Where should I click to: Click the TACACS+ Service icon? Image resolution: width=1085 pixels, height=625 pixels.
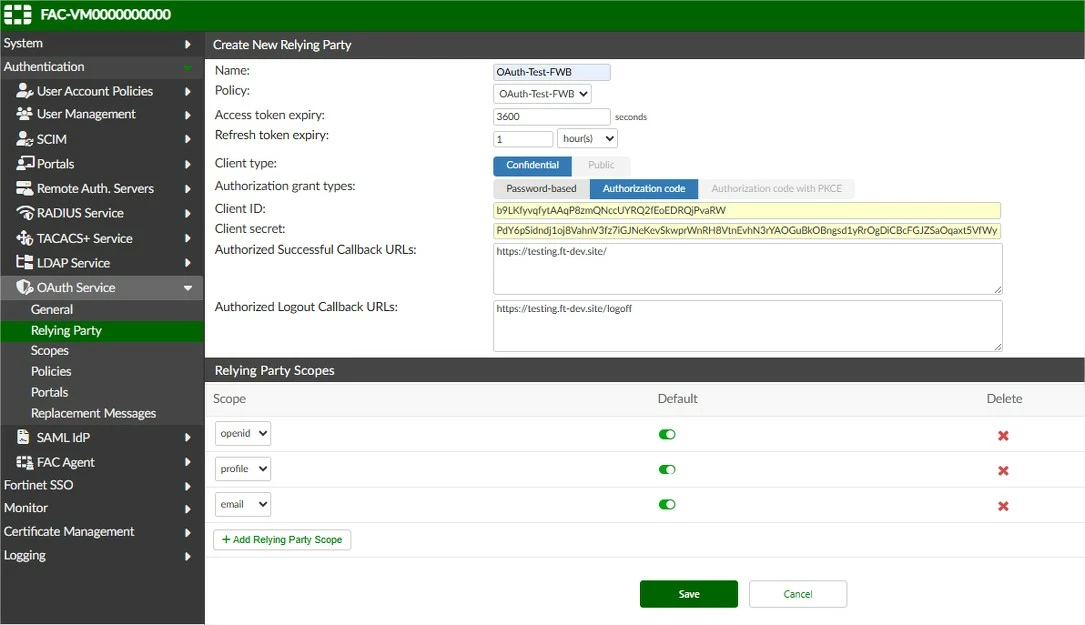(25, 238)
